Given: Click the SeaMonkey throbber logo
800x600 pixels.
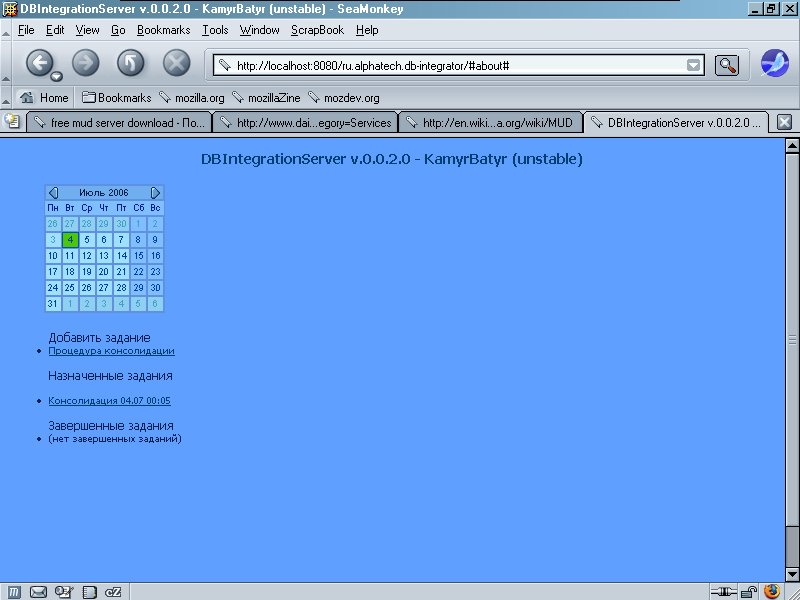Looking at the screenshot, I should click(x=774, y=63).
